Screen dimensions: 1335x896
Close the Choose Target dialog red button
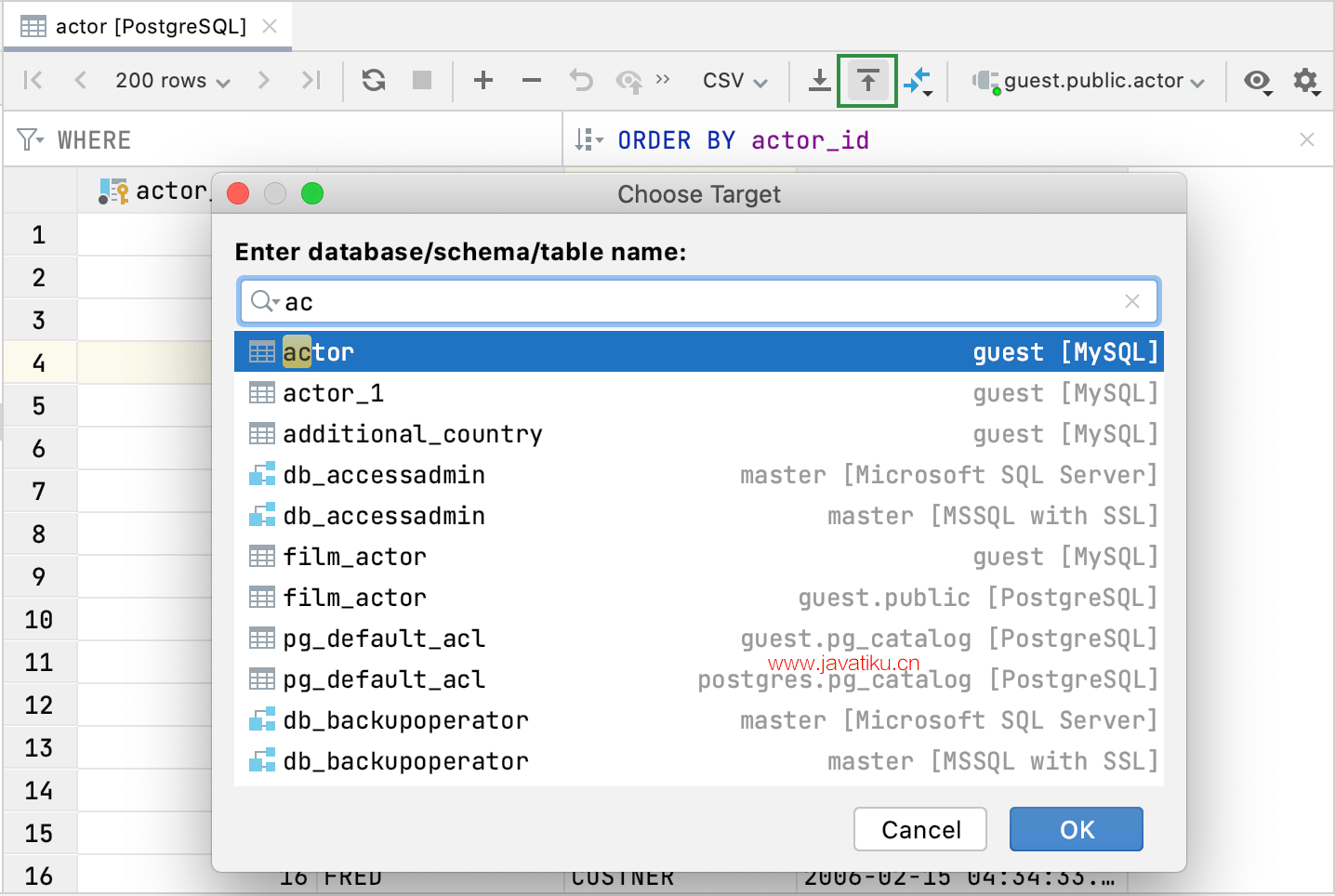(x=238, y=193)
